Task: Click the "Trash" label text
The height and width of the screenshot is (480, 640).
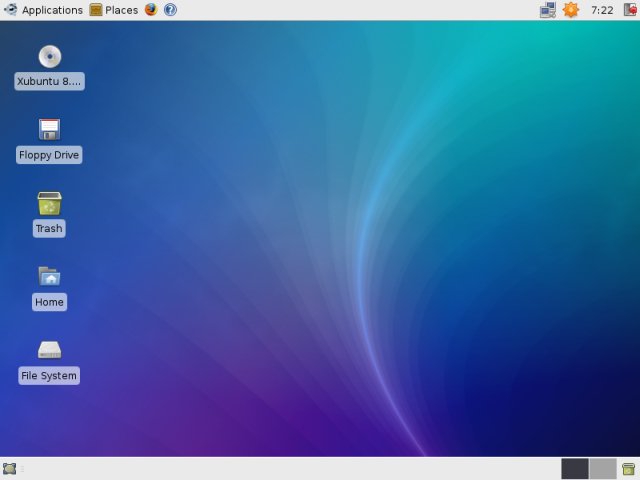Action: (49, 228)
